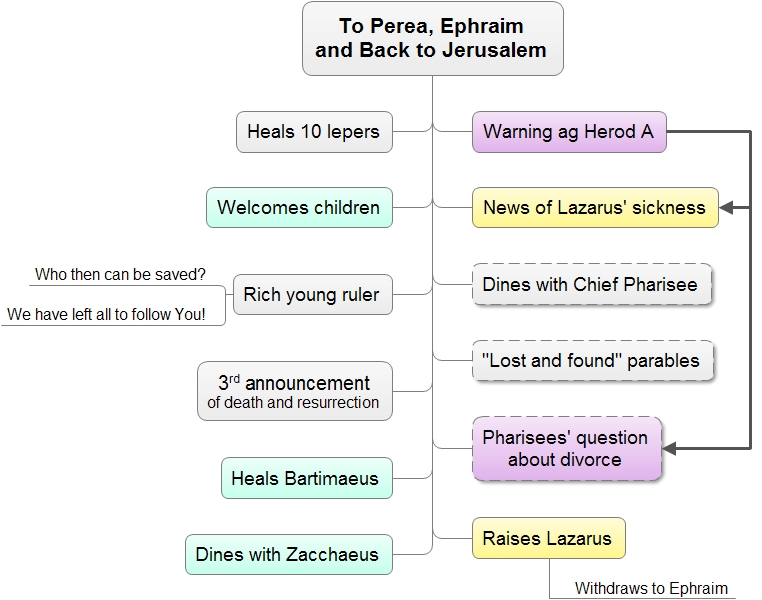762x600 pixels.
Task: Select the 'Heals Bartimaeus' node
Action: tap(307, 478)
